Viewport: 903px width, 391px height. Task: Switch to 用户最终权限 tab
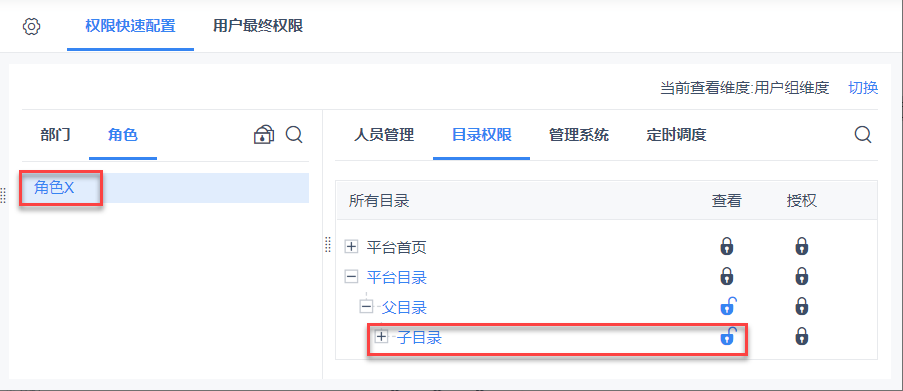(258, 26)
